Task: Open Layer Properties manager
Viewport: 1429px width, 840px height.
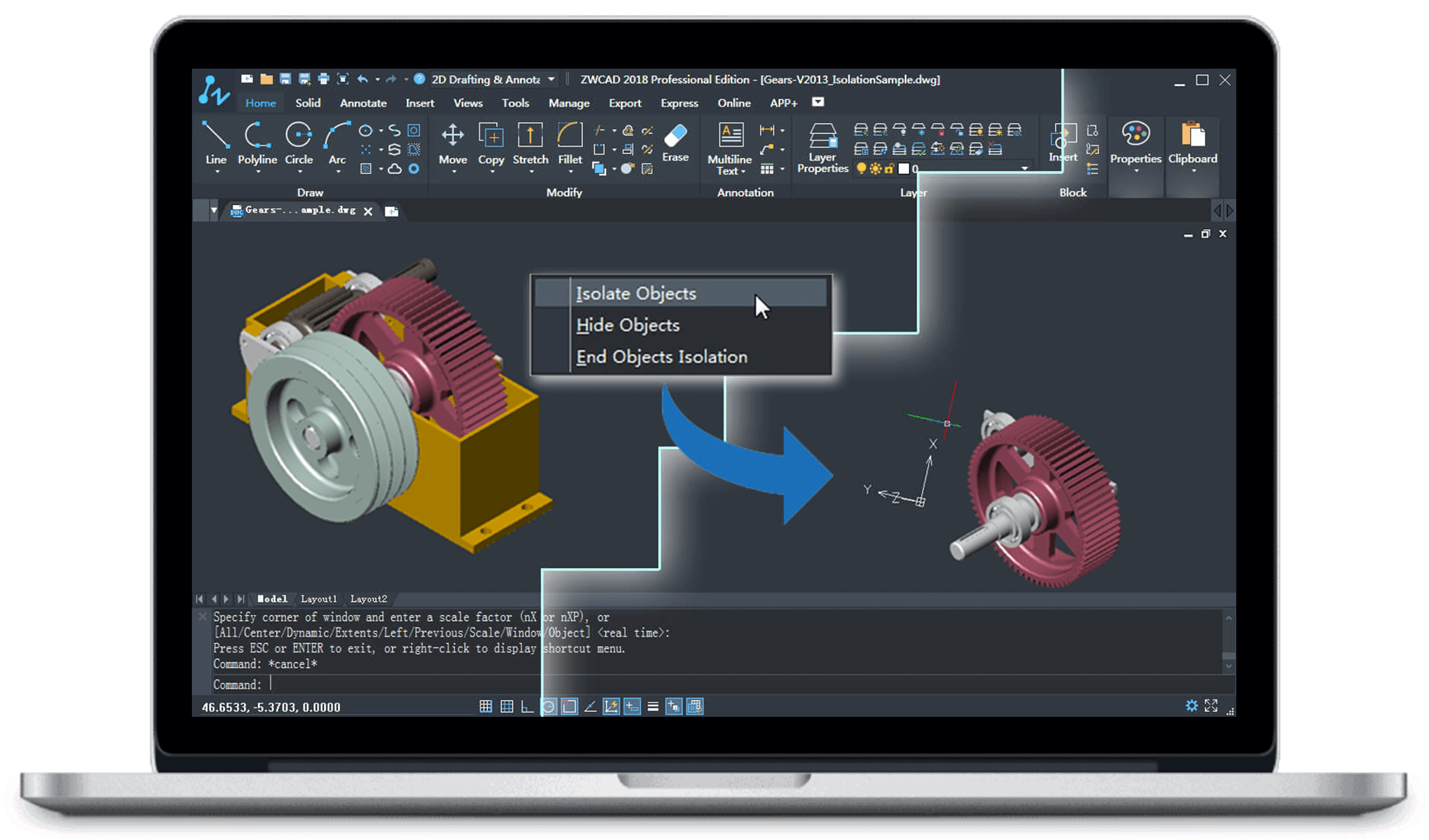Action: click(822, 147)
